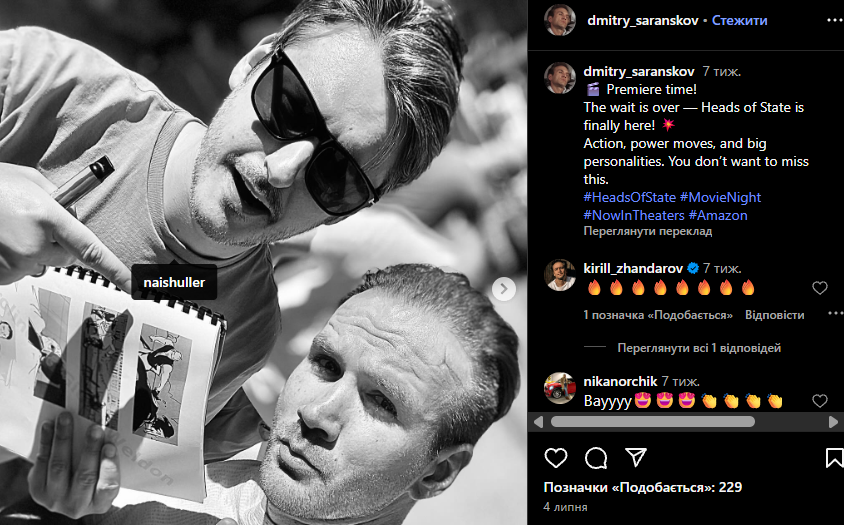Like the post with heart icon

point(555,458)
